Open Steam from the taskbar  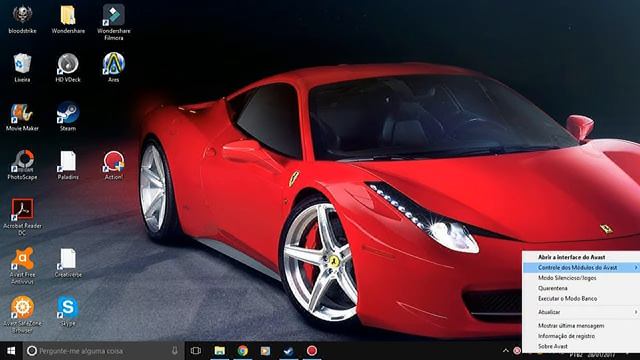point(289,351)
